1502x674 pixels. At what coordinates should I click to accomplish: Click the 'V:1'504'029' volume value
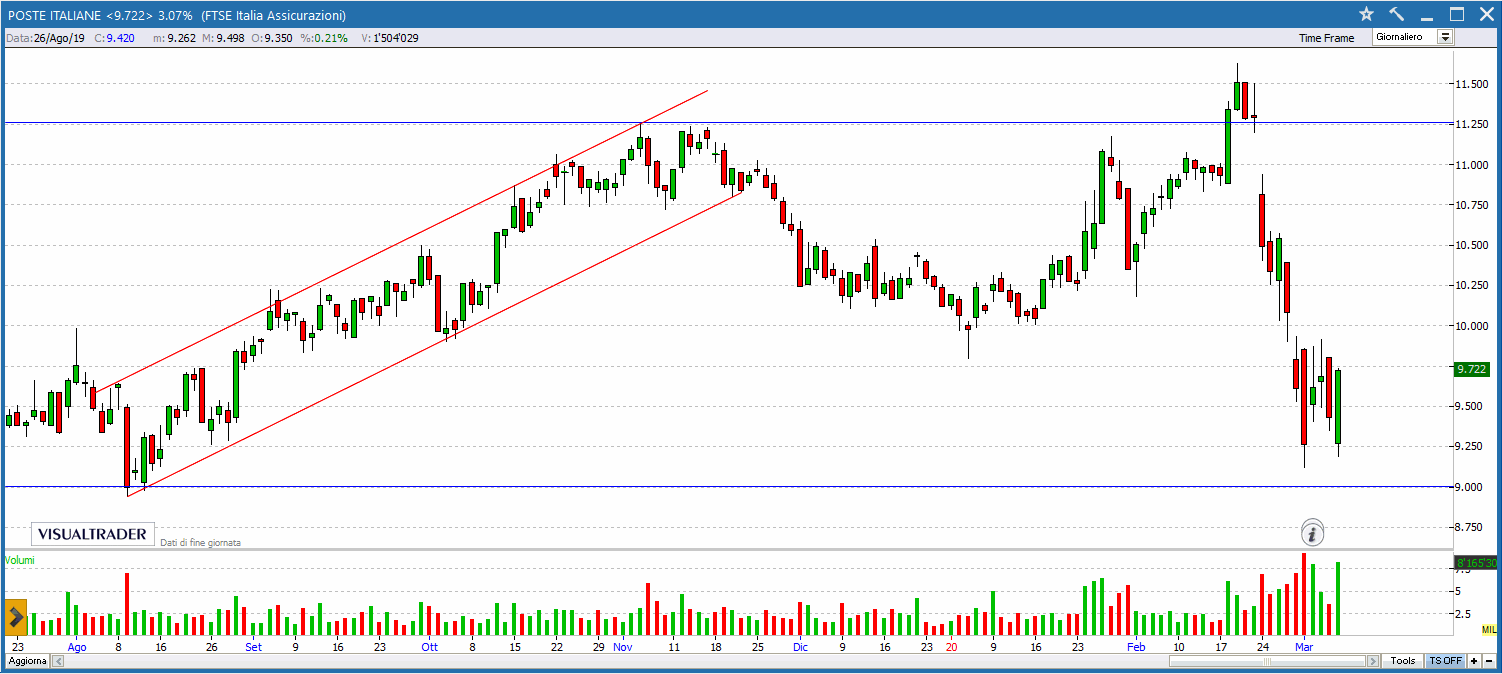pyautogui.click(x=389, y=38)
